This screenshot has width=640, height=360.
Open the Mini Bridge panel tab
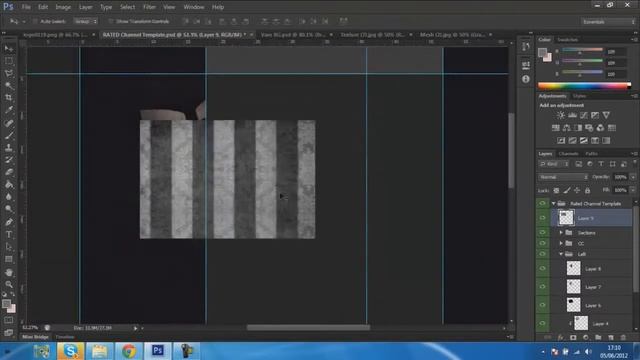click(x=35, y=337)
